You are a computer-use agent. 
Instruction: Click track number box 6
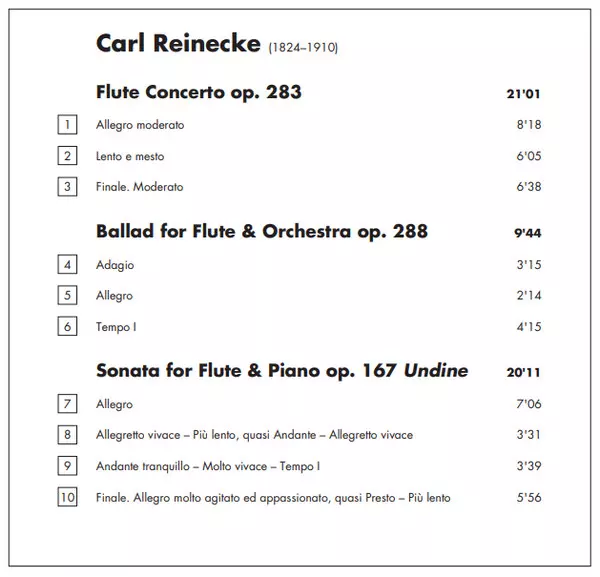pos(68,326)
